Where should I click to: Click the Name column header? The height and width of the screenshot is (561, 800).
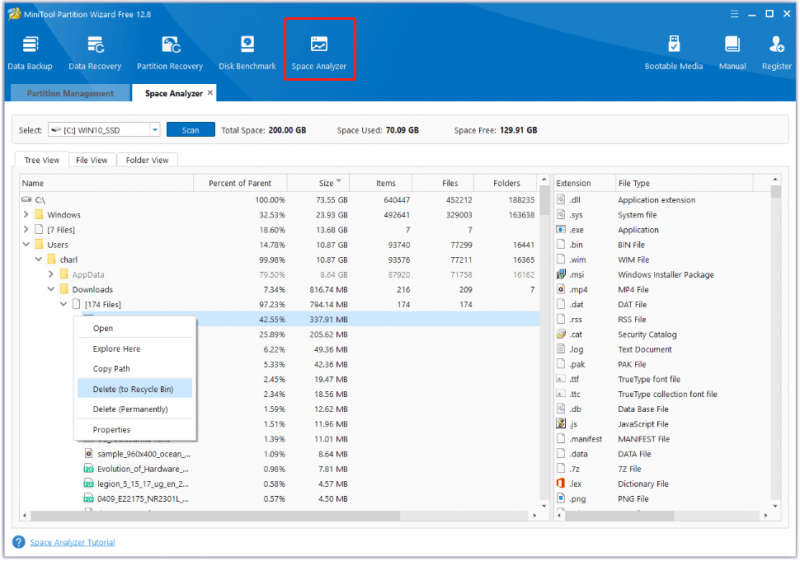pyautogui.click(x=107, y=183)
